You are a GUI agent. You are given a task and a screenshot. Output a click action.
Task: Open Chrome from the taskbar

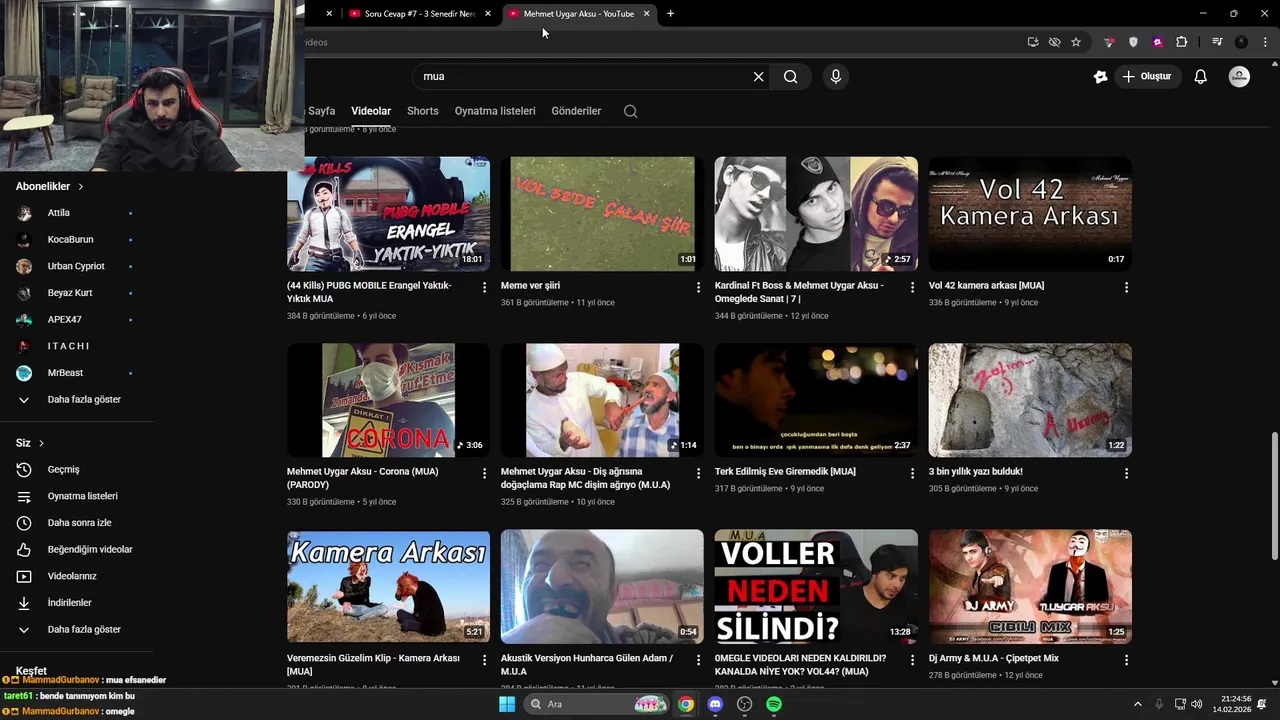686,704
